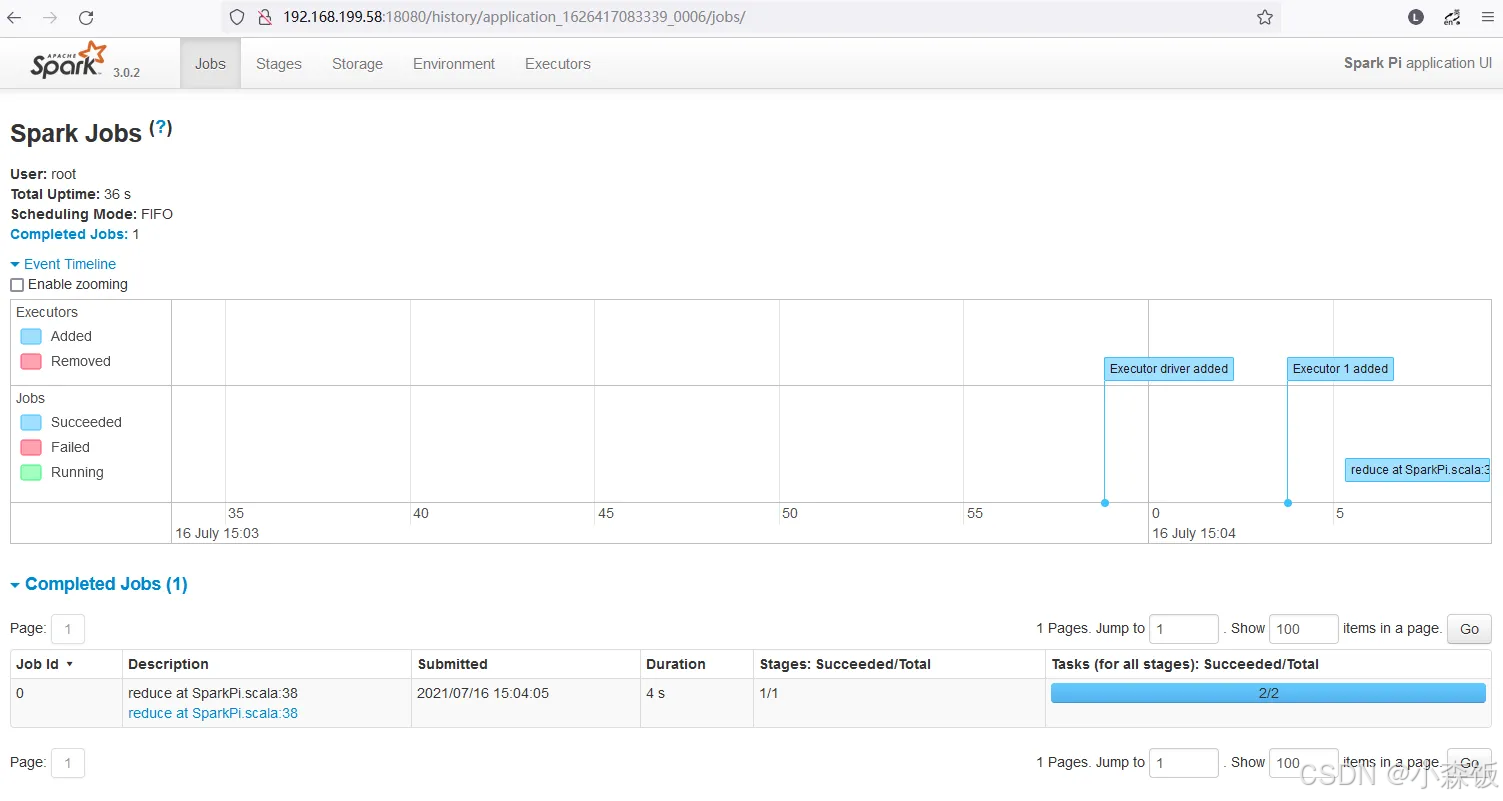Click the Total Uptime: 36 s text
Viewport: 1503px width, 801px height.
(71, 194)
